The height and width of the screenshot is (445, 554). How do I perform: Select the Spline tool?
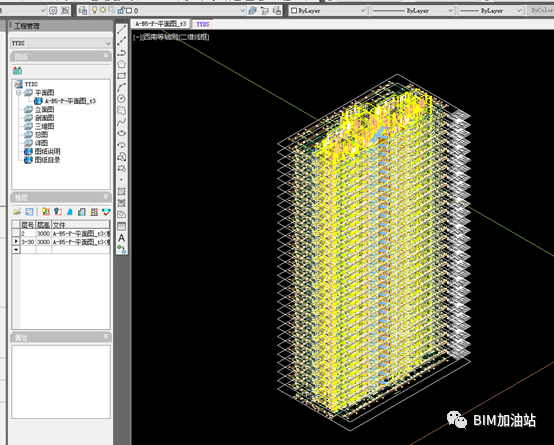click(122, 122)
